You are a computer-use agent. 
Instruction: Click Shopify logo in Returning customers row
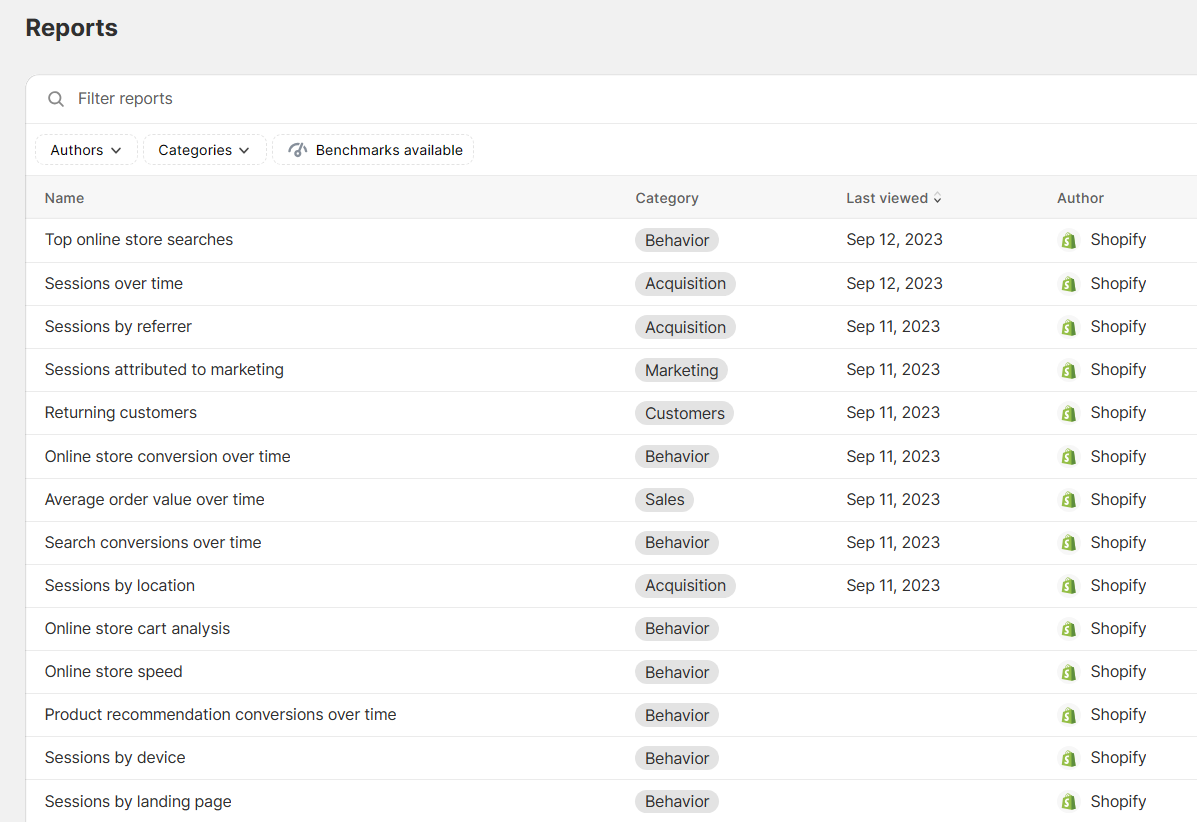(1069, 413)
